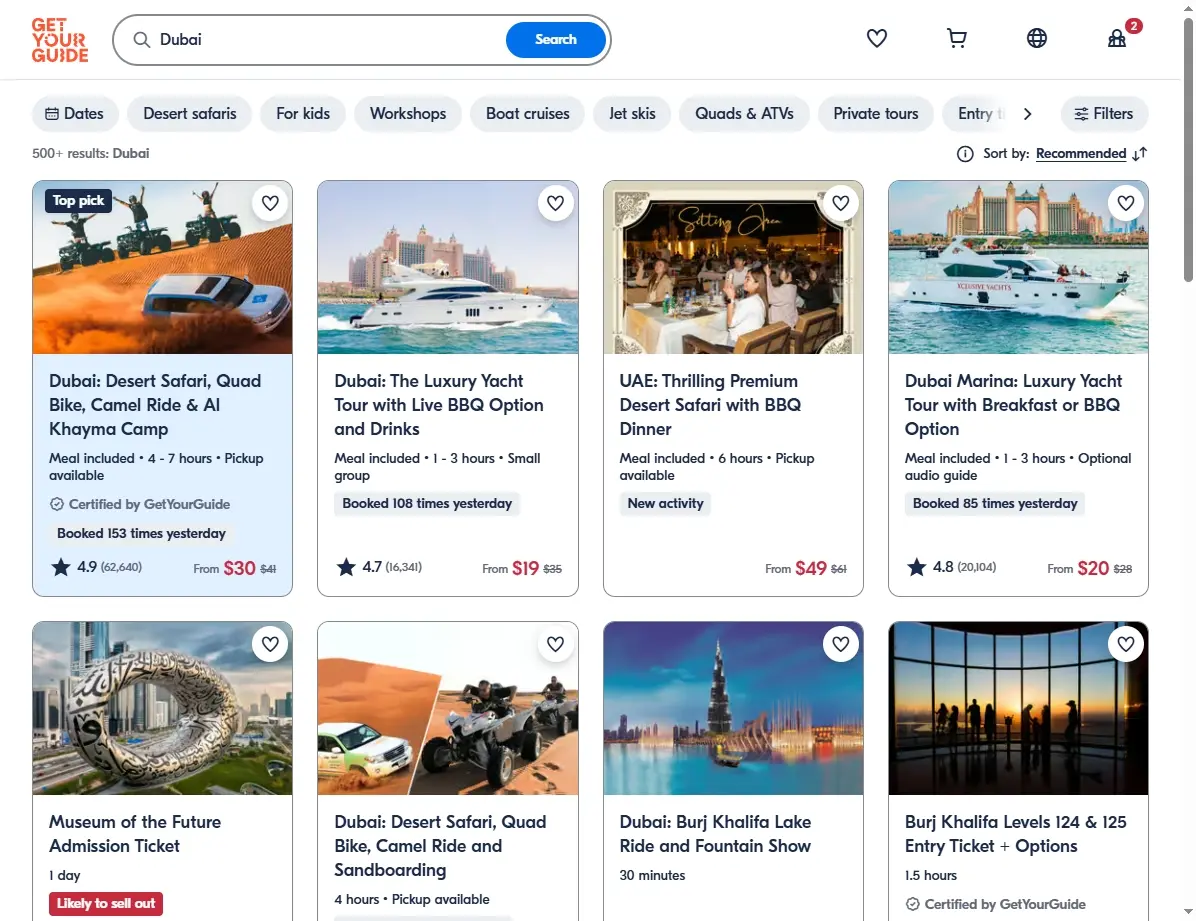Open the Recommended sort dropdown
Viewport: 1196px width, 921px height.
[1081, 154]
